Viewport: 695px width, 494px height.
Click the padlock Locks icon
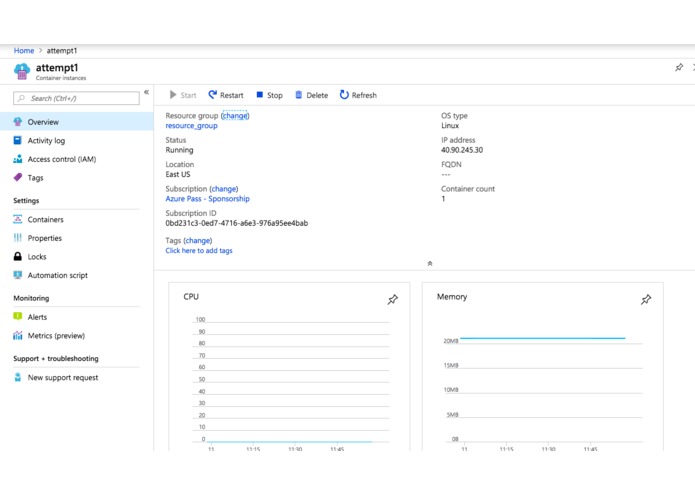(x=18, y=256)
